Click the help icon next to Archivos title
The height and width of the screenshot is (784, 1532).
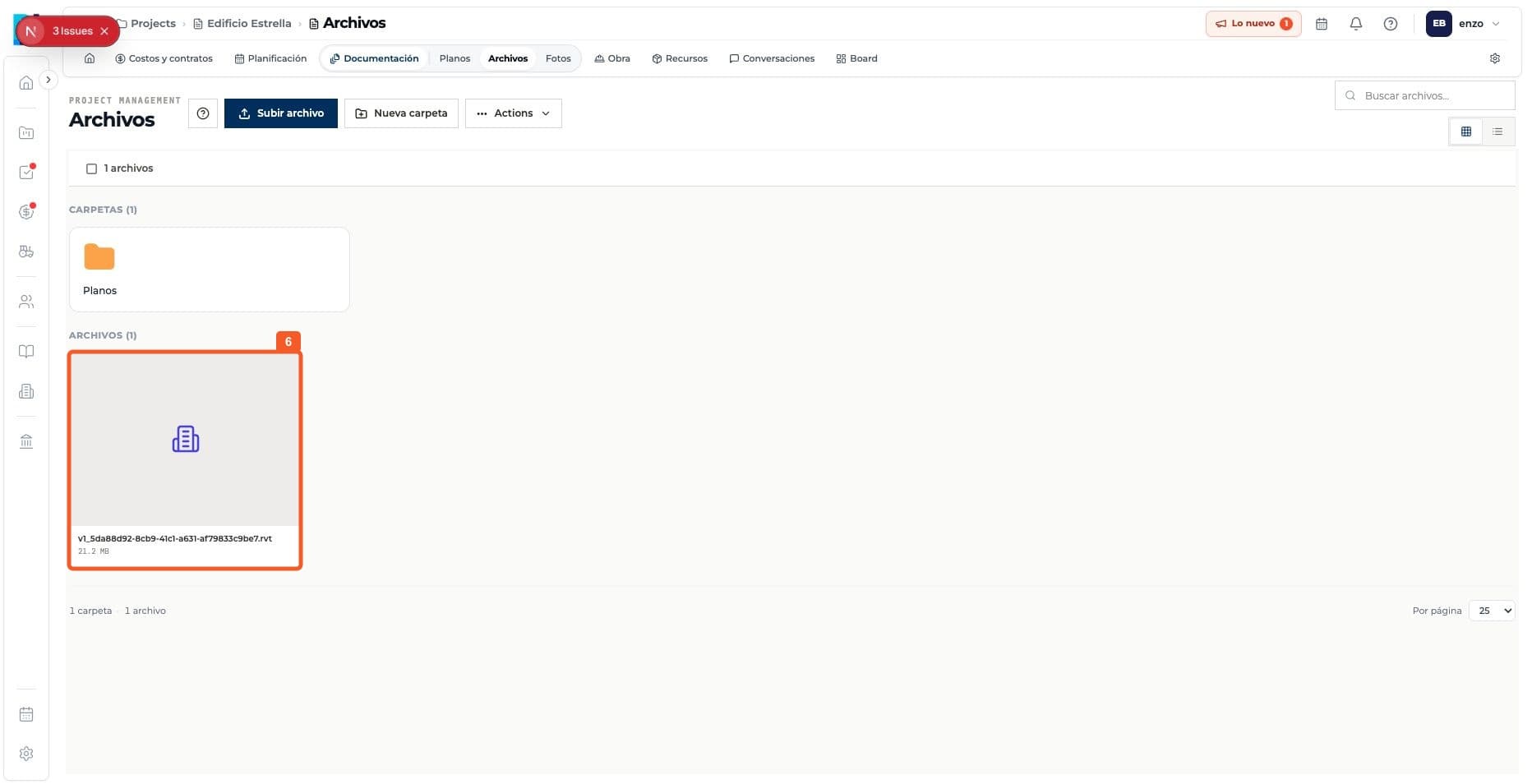(x=203, y=113)
